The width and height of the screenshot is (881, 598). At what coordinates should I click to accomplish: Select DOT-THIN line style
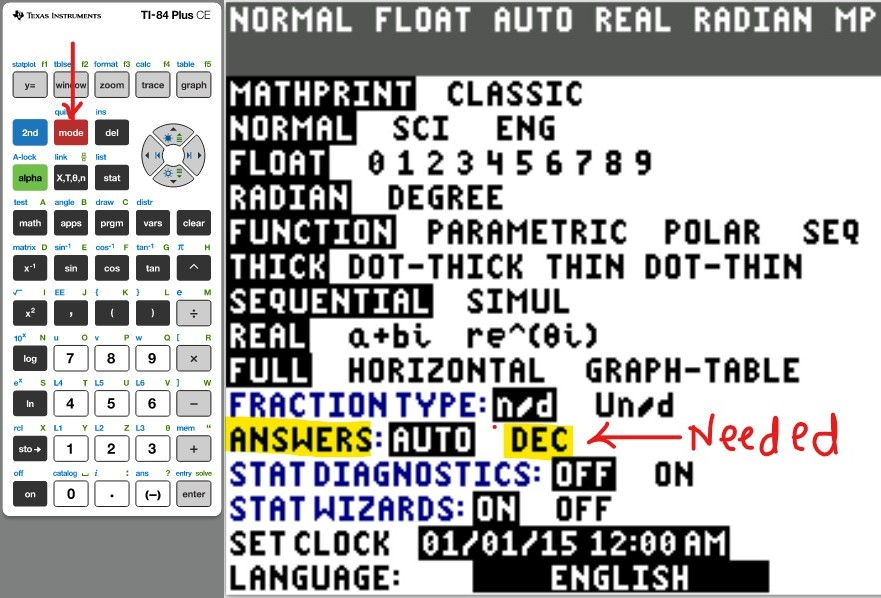724,267
